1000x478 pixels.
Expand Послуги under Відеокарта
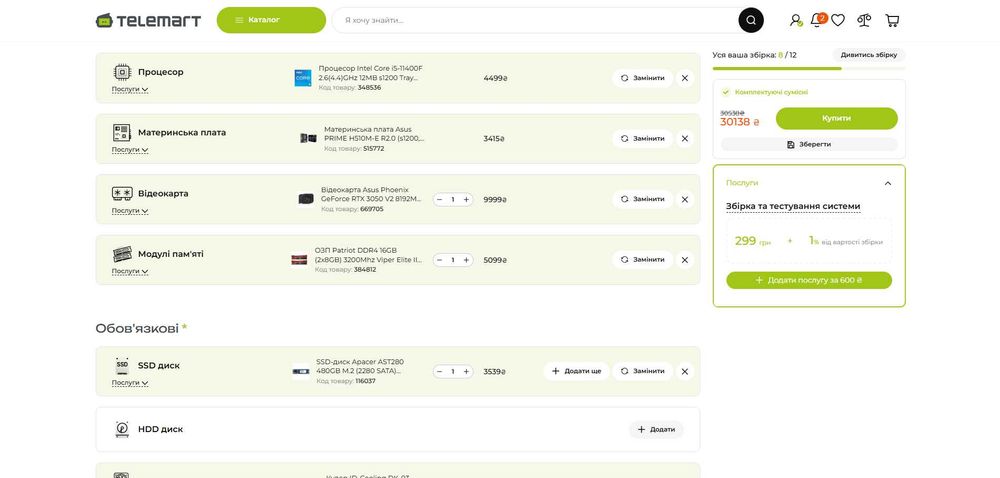pyautogui.click(x=130, y=210)
